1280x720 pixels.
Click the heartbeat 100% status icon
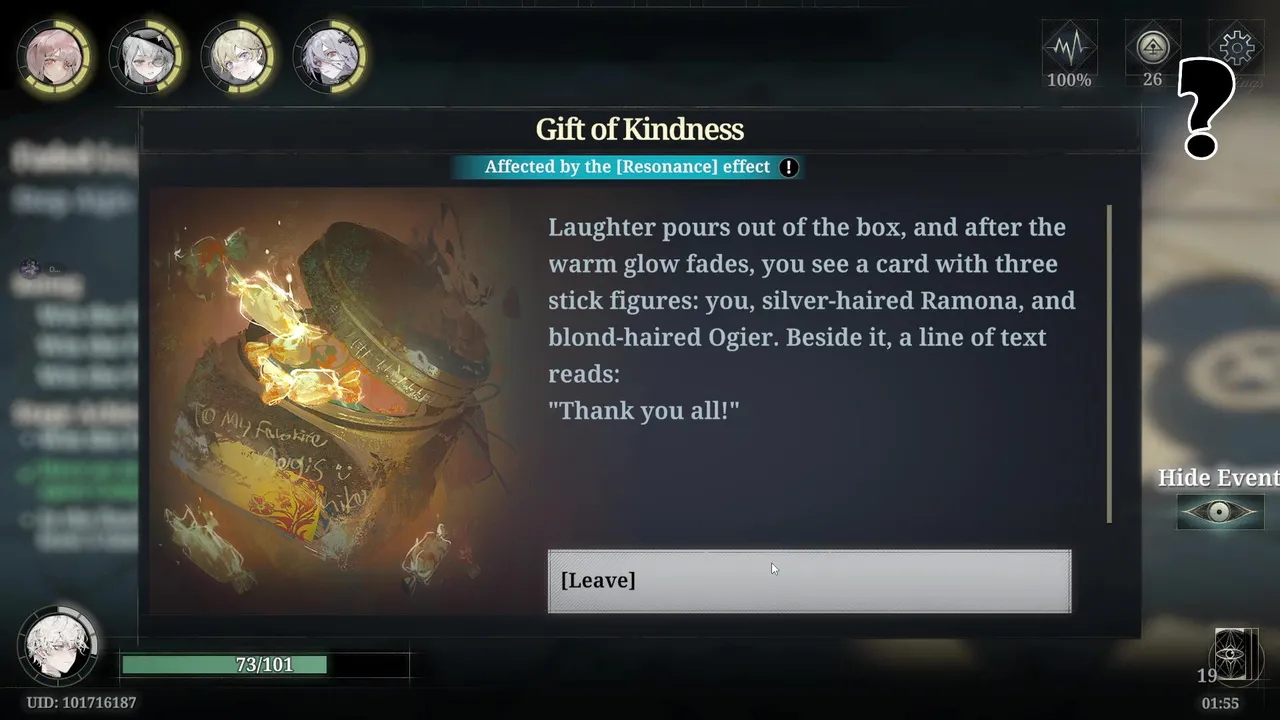click(x=1069, y=56)
